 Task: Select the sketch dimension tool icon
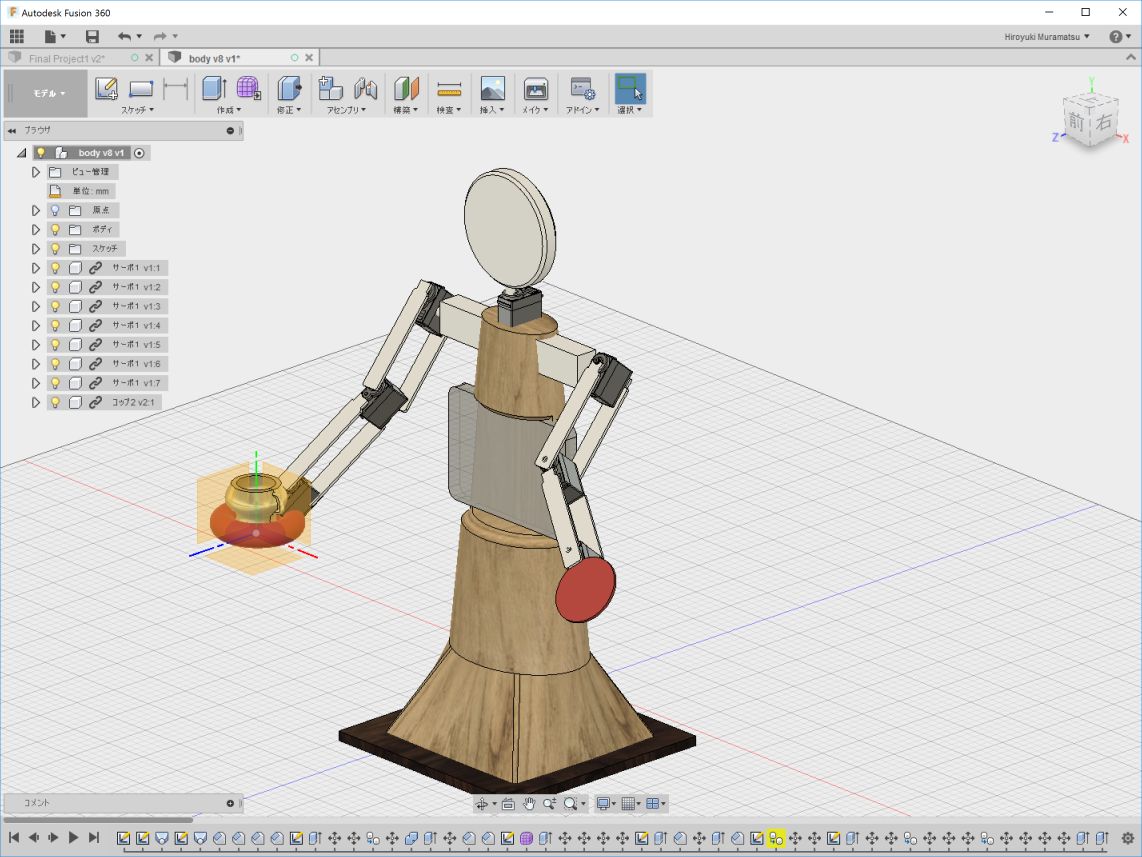pos(176,88)
